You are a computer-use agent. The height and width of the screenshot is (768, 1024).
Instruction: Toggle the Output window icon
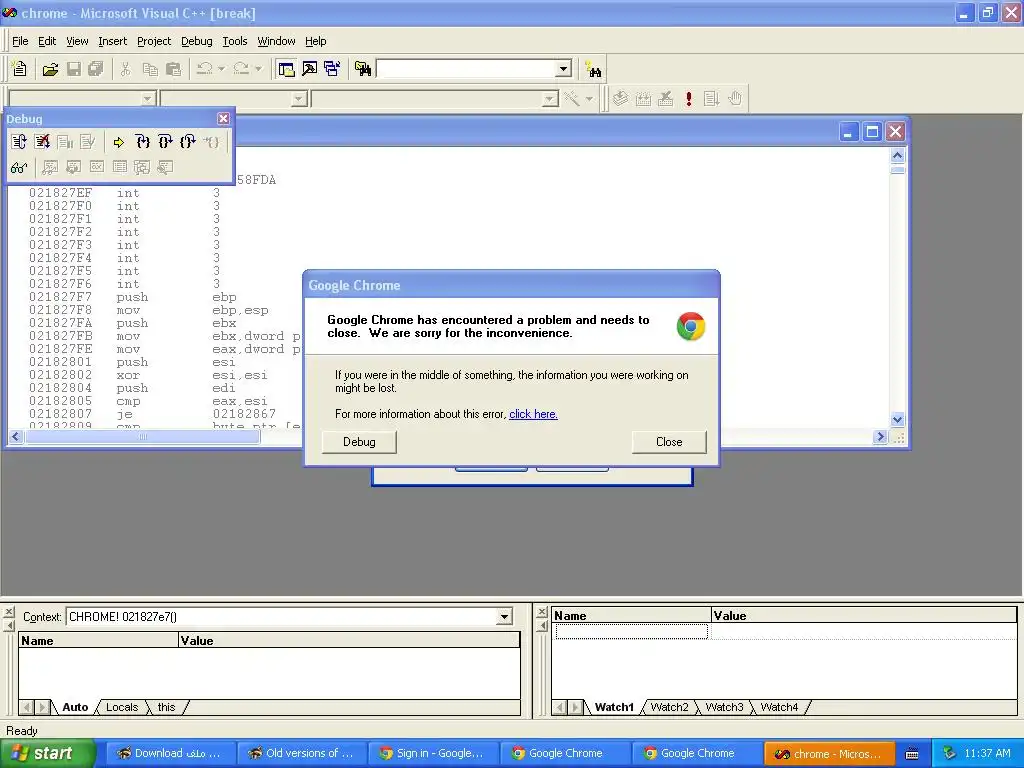tap(309, 69)
